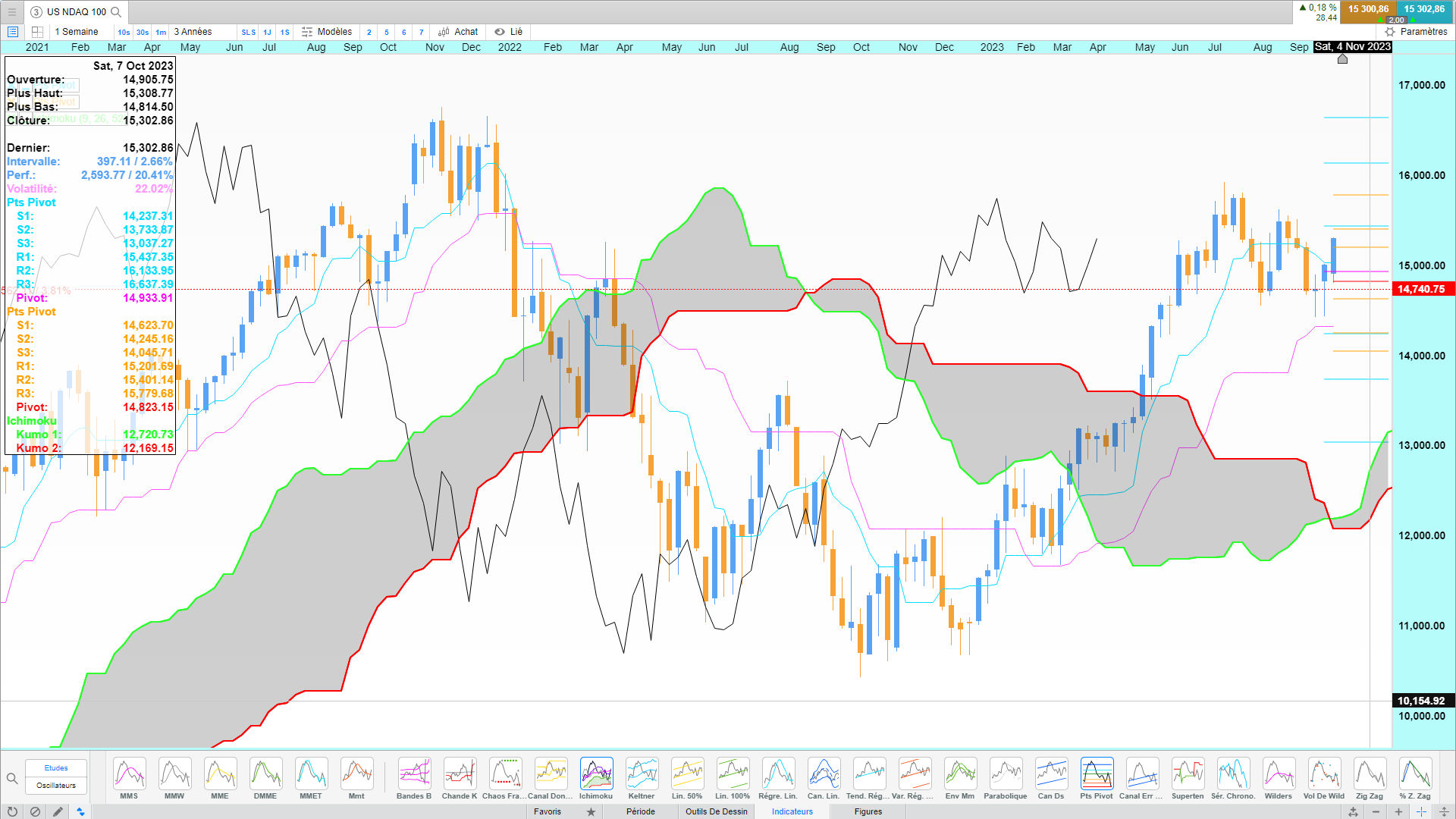The width and height of the screenshot is (1456, 819).
Task: Add the Parabolique indicator
Action: click(1006, 773)
